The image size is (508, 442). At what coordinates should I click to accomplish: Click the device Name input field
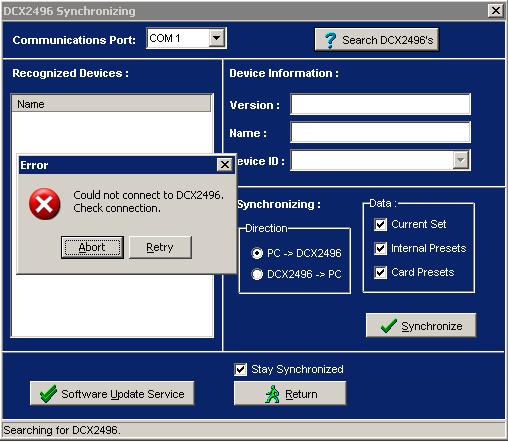coord(380,132)
